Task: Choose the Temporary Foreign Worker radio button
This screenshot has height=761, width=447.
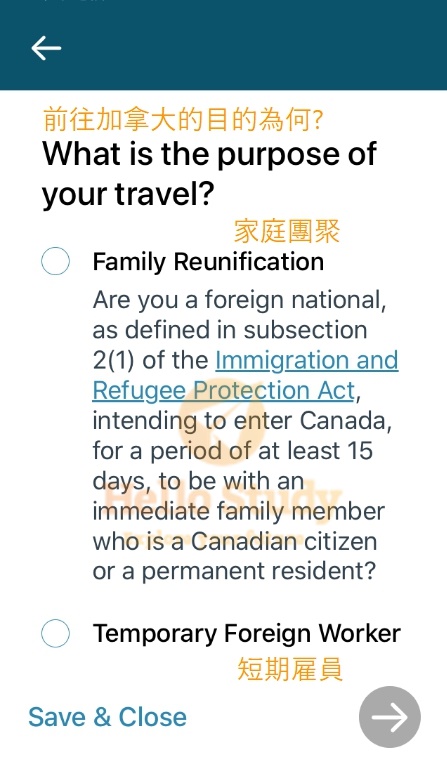Action: [55, 633]
